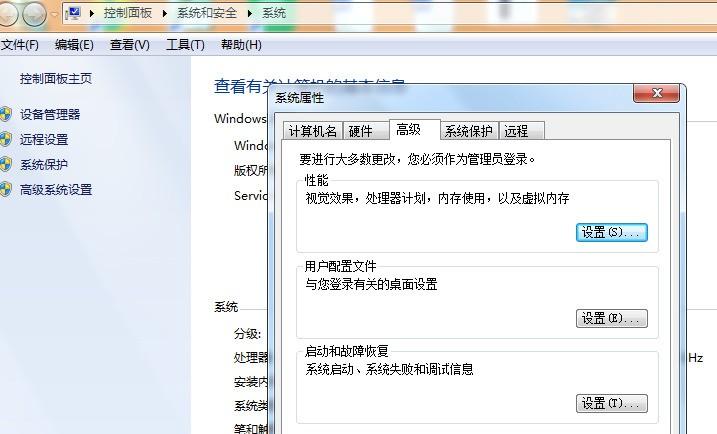Click shield icon beside 设备管理器
This screenshot has height=434, width=717.
coord(5,114)
